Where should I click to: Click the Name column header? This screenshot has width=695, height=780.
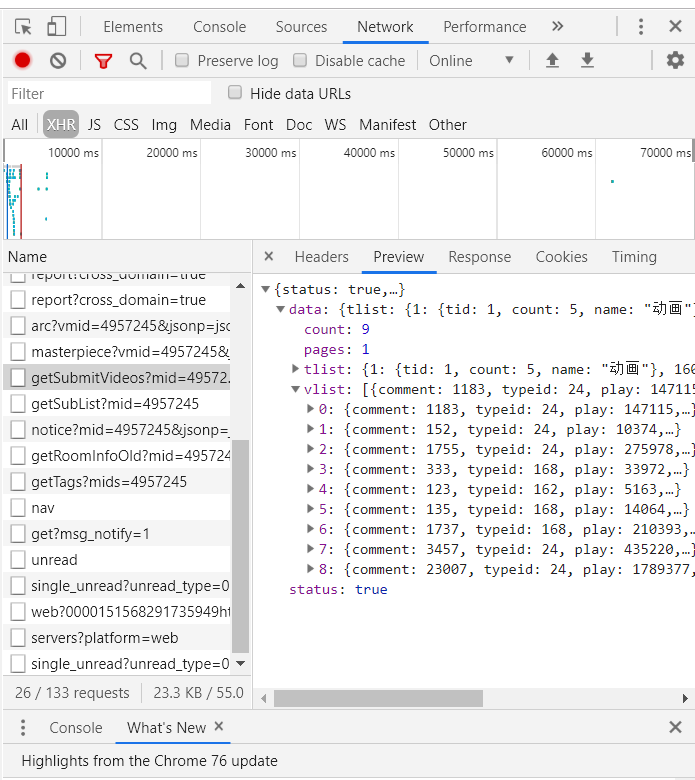pyautogui.click(x=127, y=257)
